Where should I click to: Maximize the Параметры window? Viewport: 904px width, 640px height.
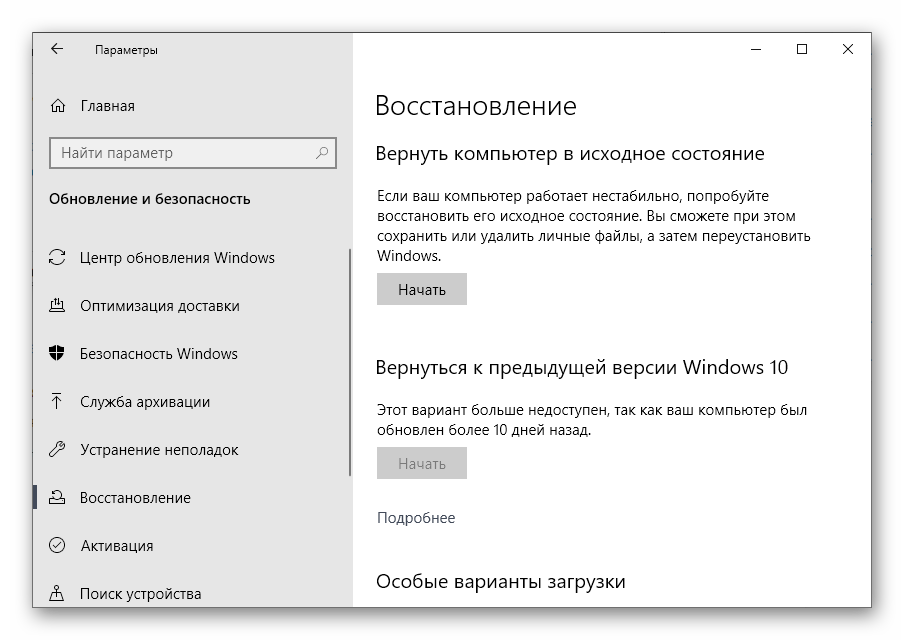coord(802,49)
